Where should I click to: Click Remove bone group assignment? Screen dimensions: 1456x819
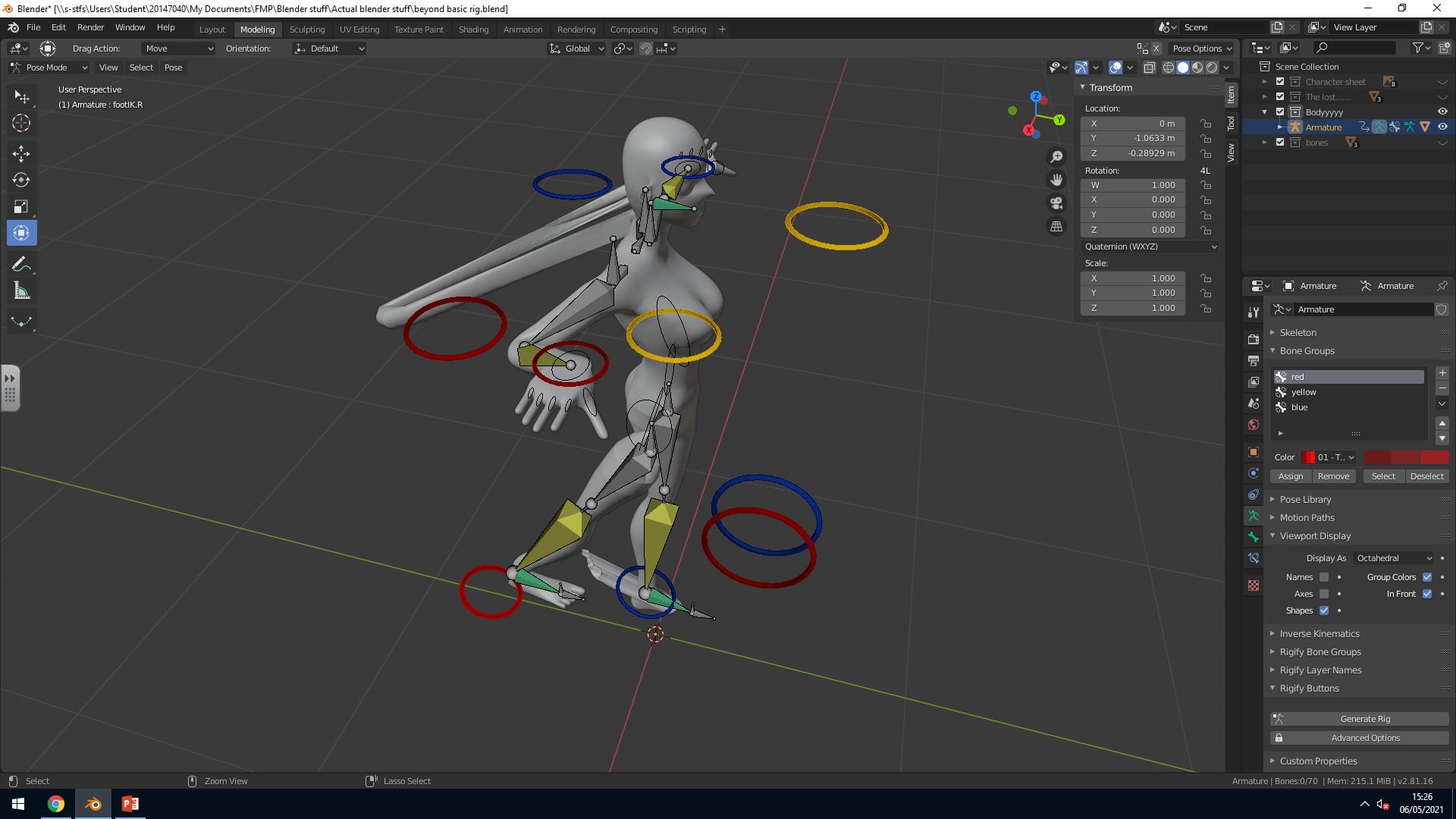click(1333, 476)
